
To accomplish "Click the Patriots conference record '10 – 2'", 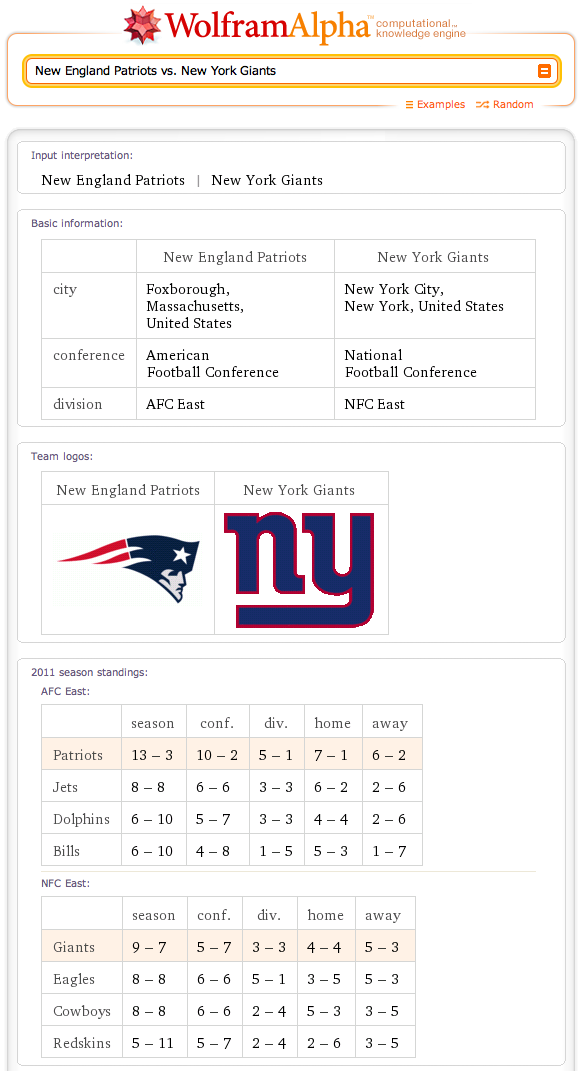I will (218, 755).
